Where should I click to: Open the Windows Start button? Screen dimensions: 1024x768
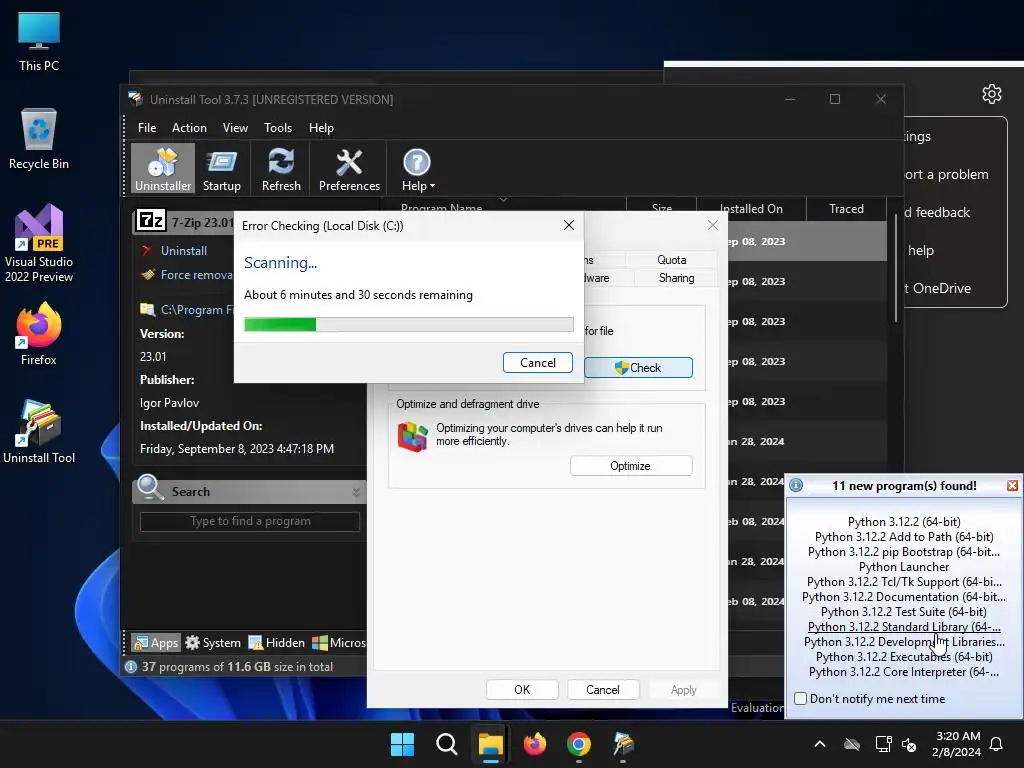pyautogui.click(x=402, y=744)
